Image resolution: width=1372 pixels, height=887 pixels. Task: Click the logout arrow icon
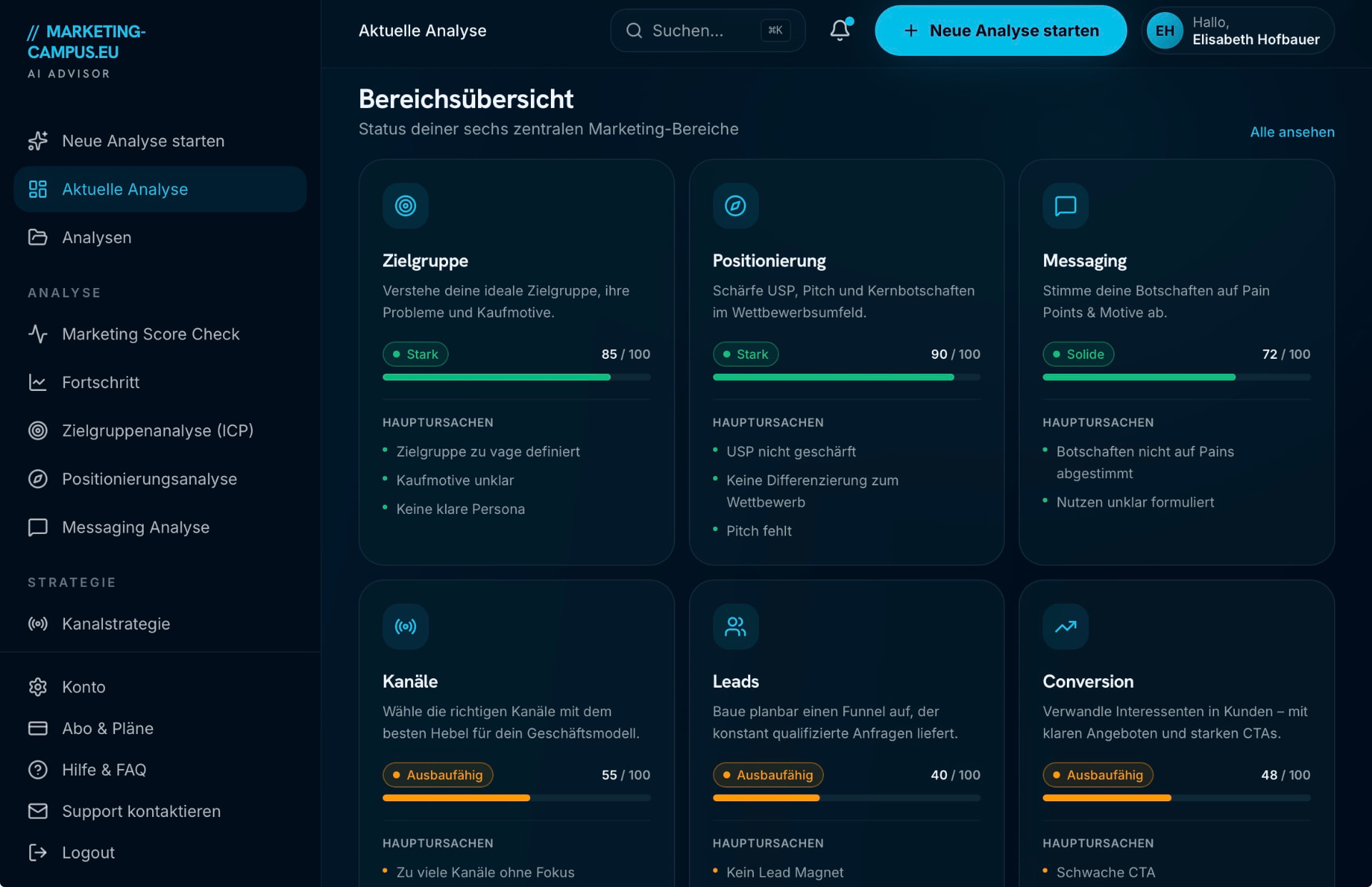pos(38,853)
